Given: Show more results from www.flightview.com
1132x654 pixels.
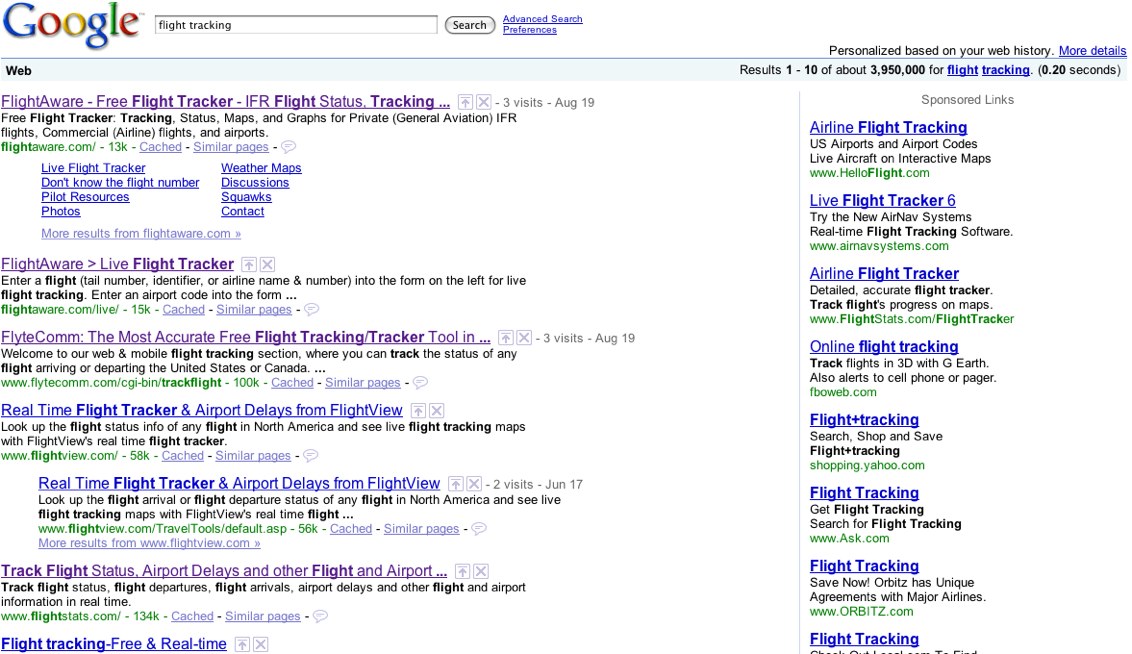Looking at the screenshot, I should pyautogui.click(x=149, y=543).
